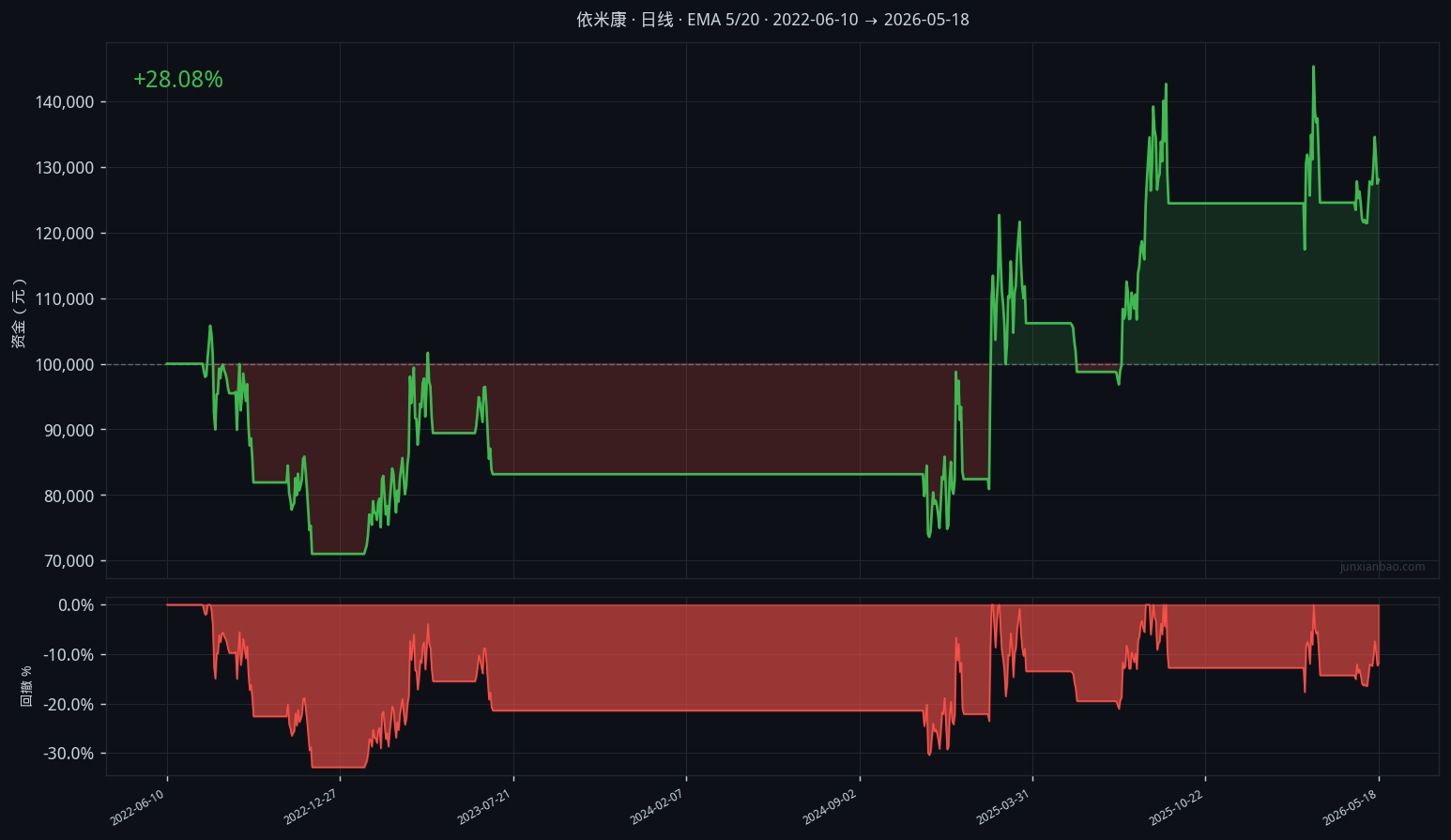Select the 130,000 equity axis tick
The image size is (1451, 840).
coord(65,168)
